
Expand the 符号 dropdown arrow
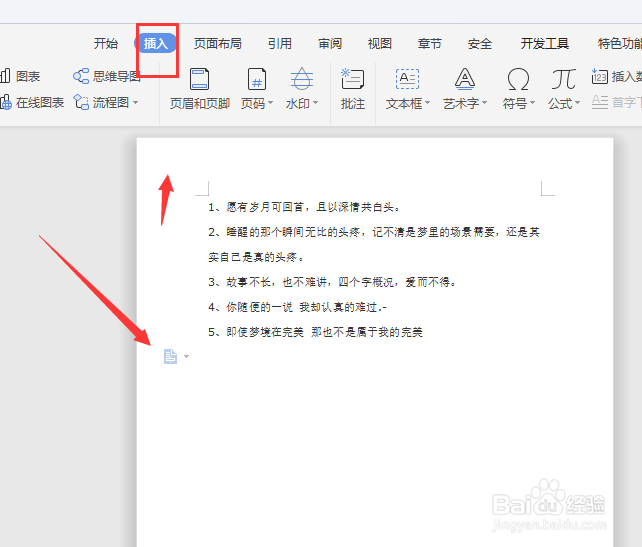[533, 103]
